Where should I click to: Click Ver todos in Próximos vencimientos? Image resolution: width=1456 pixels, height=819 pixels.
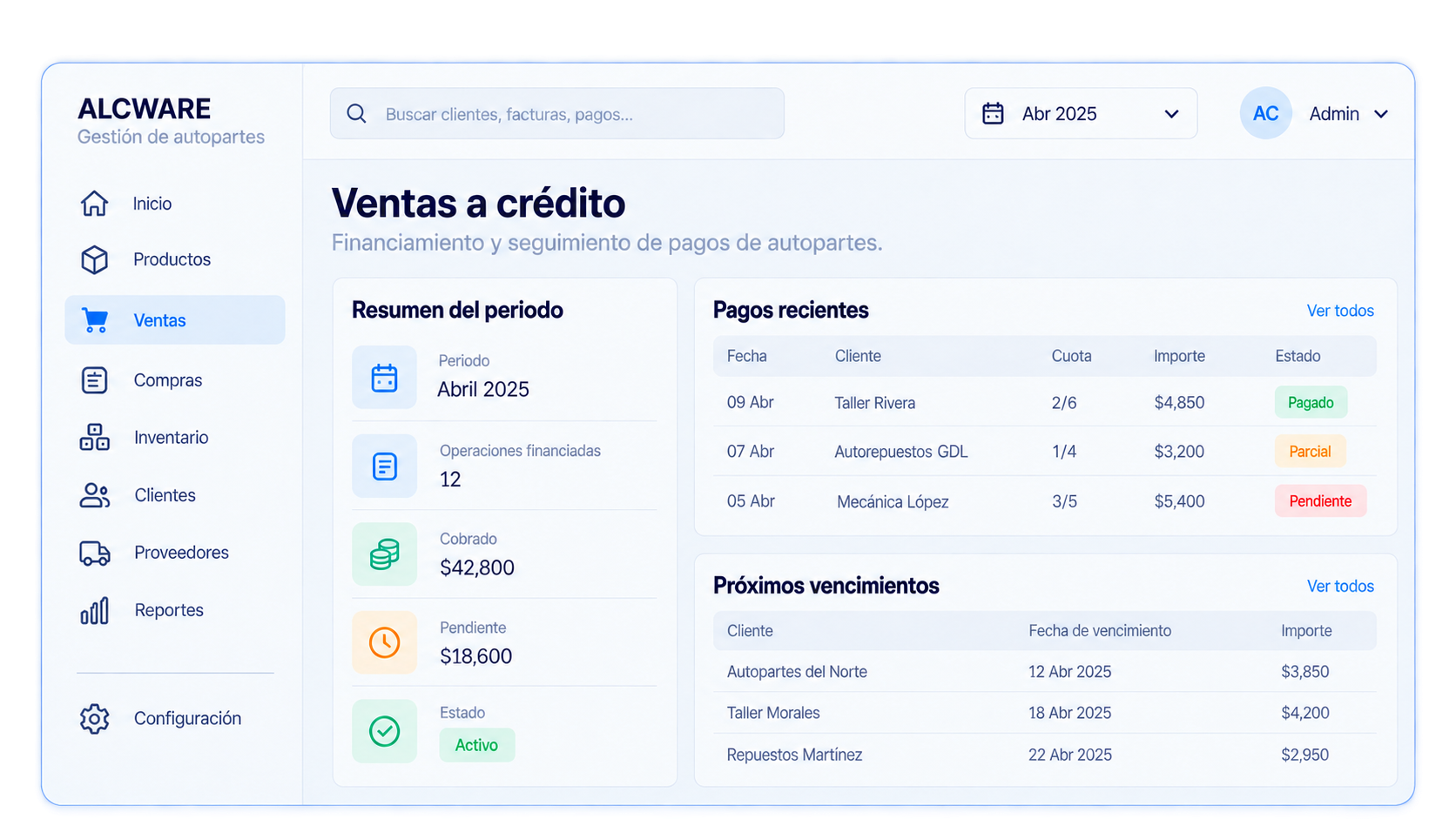pyautogui.click(x=1340, y=586)
